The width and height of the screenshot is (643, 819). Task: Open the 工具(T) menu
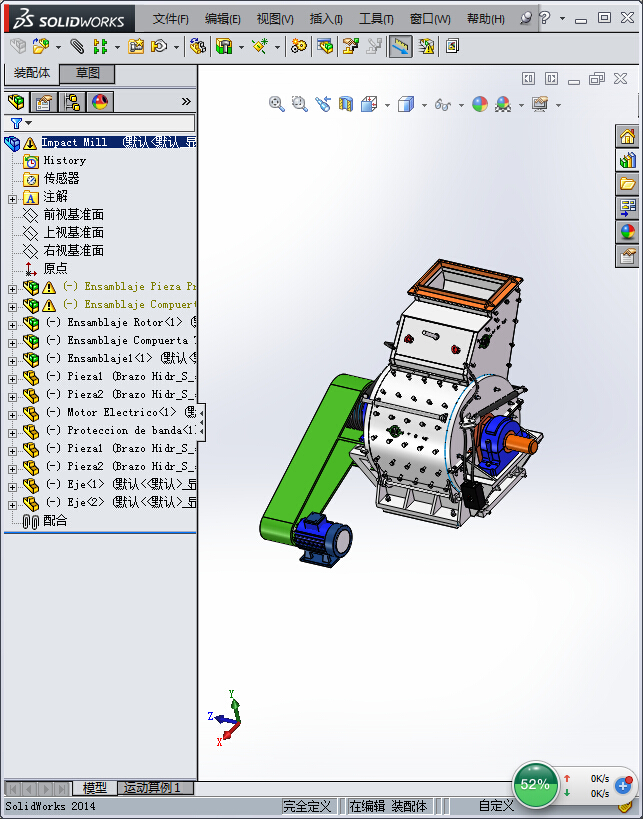[376, 19]
